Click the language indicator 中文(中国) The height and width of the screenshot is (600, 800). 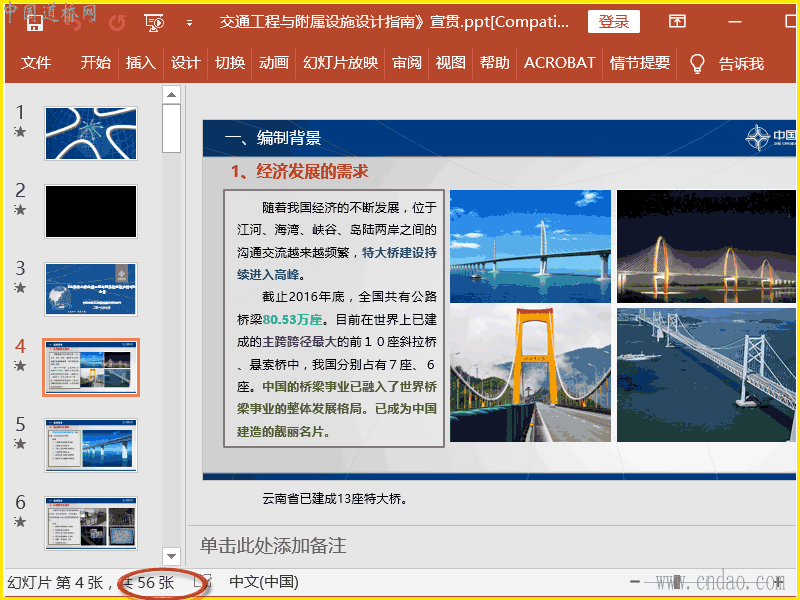[x=264, y=582]
